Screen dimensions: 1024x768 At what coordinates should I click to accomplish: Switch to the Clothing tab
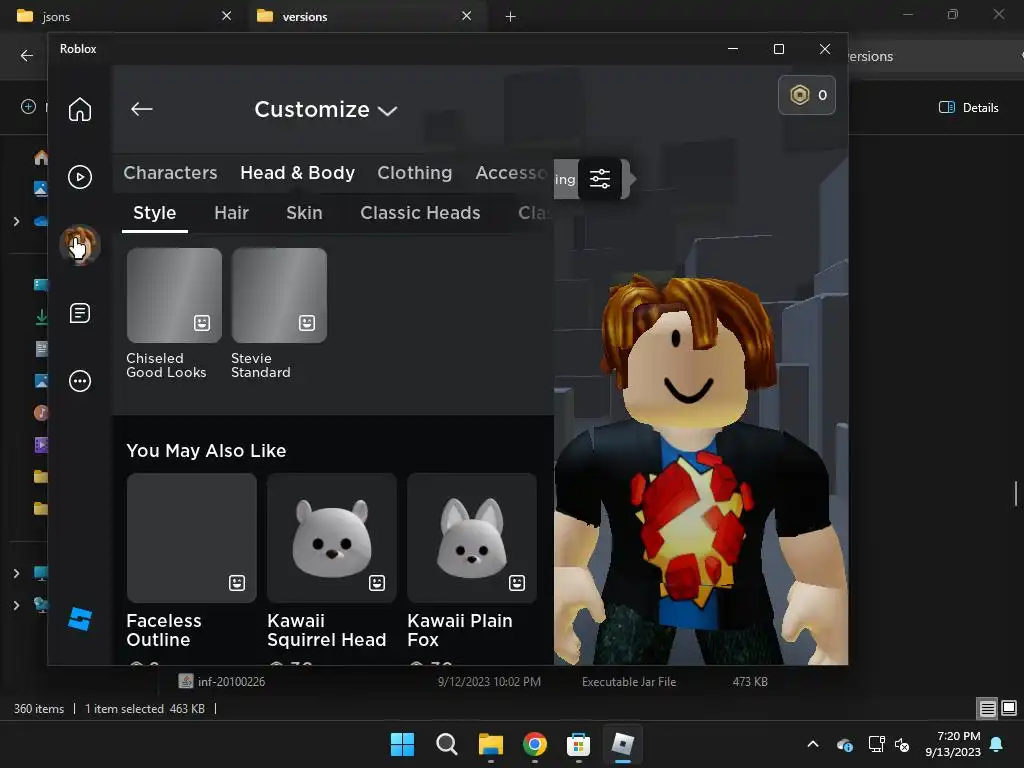click(x=415, y=172)
